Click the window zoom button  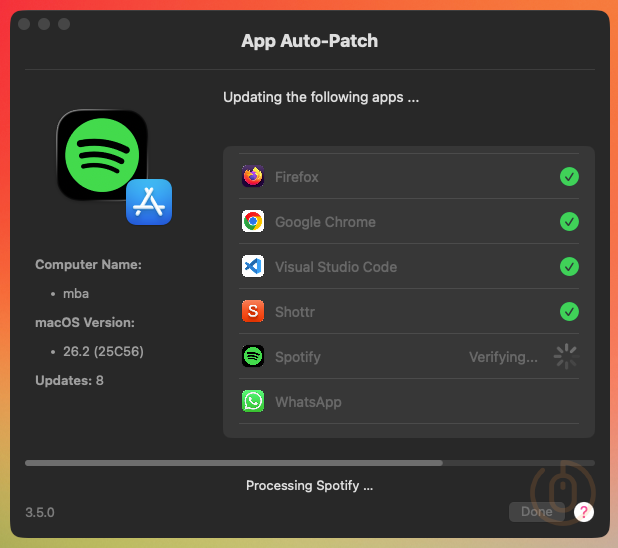click(x=64, y=24)
